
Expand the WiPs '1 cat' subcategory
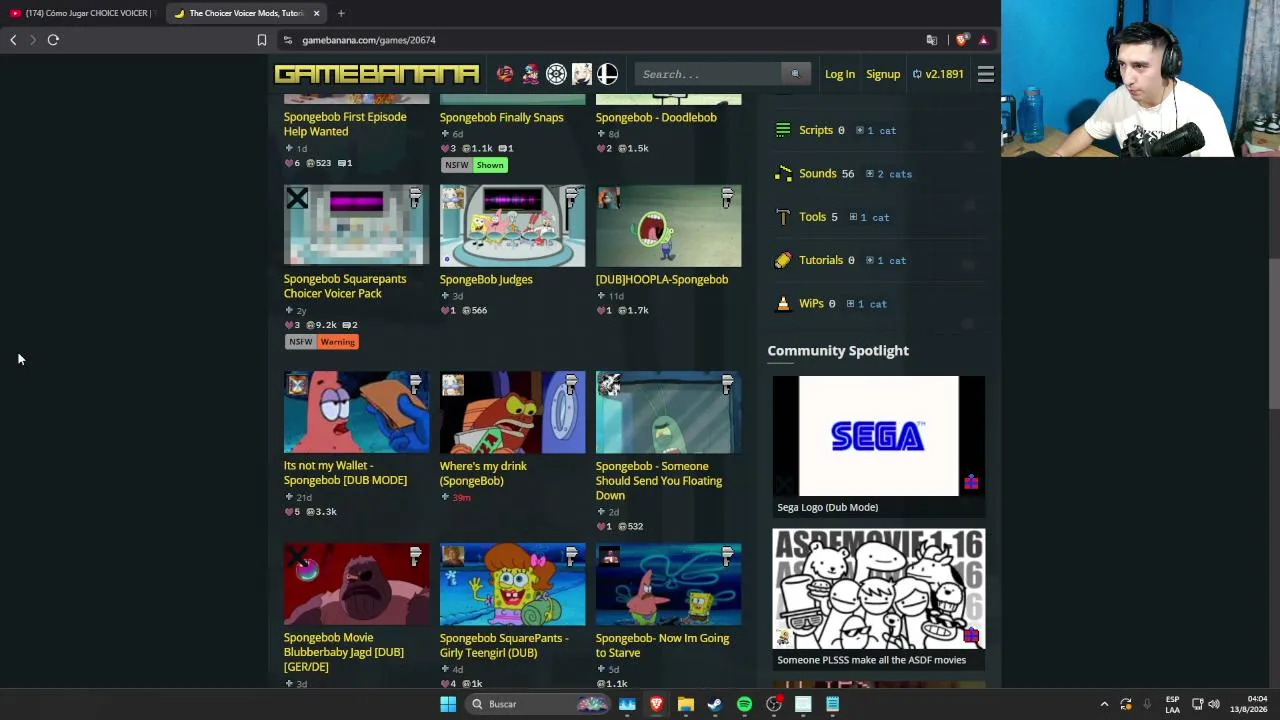(x=866, y=304)
